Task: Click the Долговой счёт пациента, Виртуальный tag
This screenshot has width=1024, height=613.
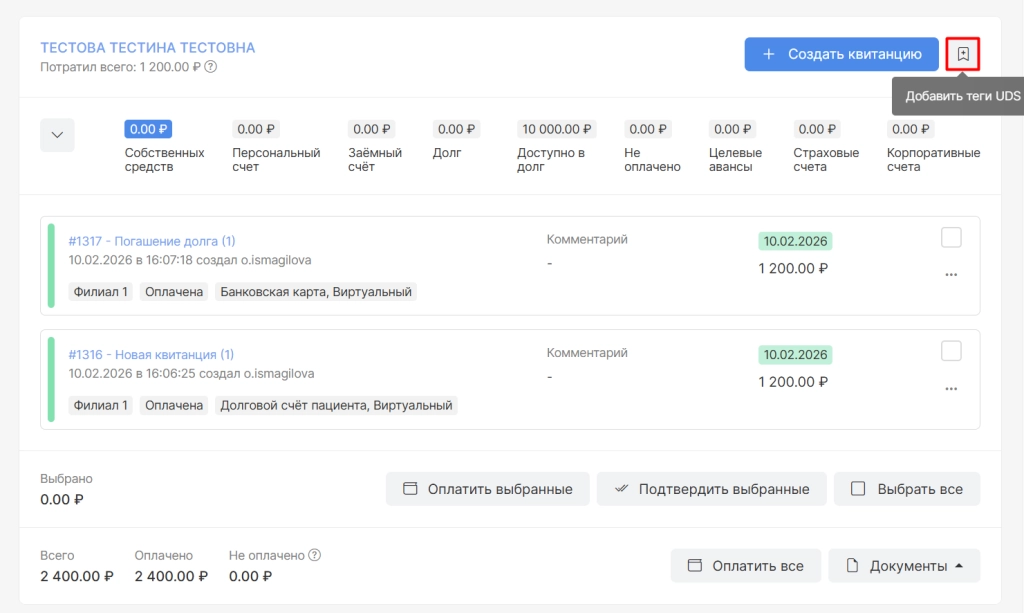Action: pos(336,405)
